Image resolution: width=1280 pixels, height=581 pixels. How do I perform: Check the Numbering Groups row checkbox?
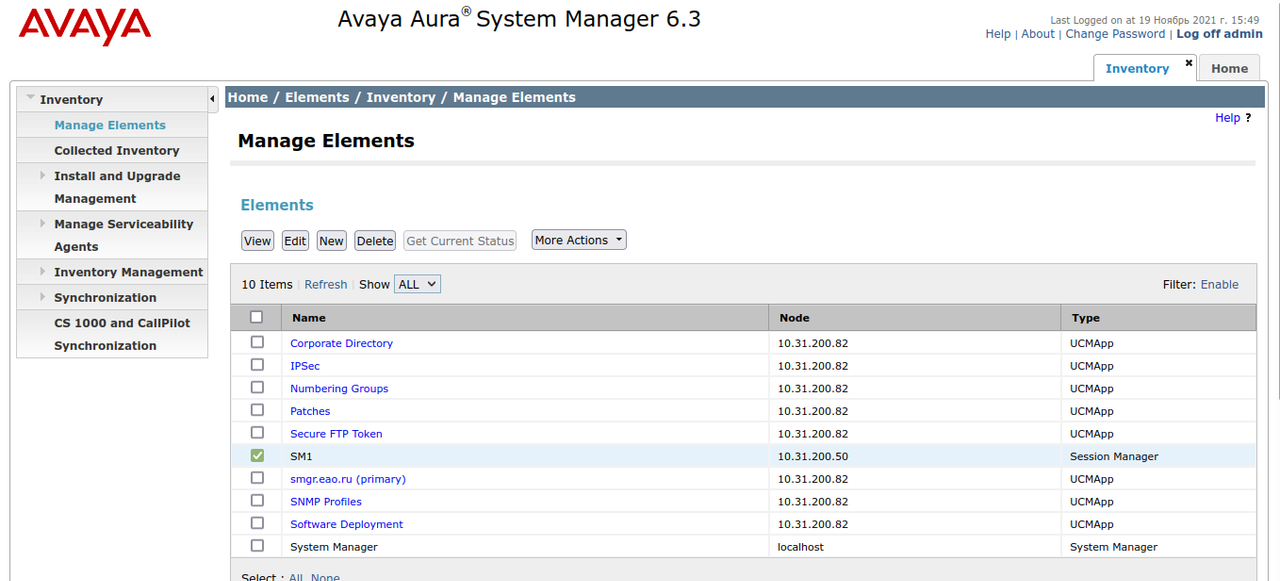[x=257, y=387]
